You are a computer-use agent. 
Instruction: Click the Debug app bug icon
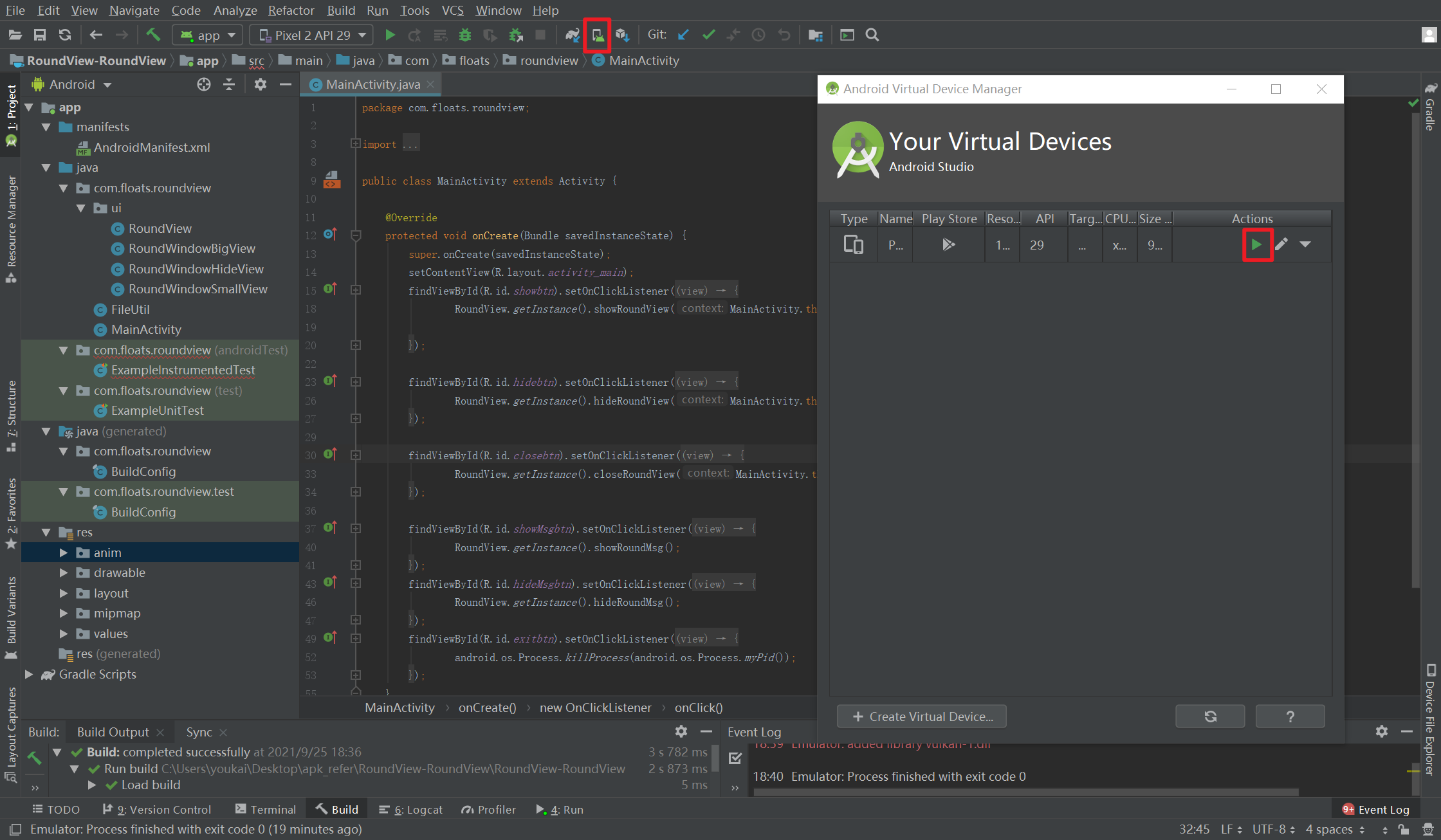(464, 35)
